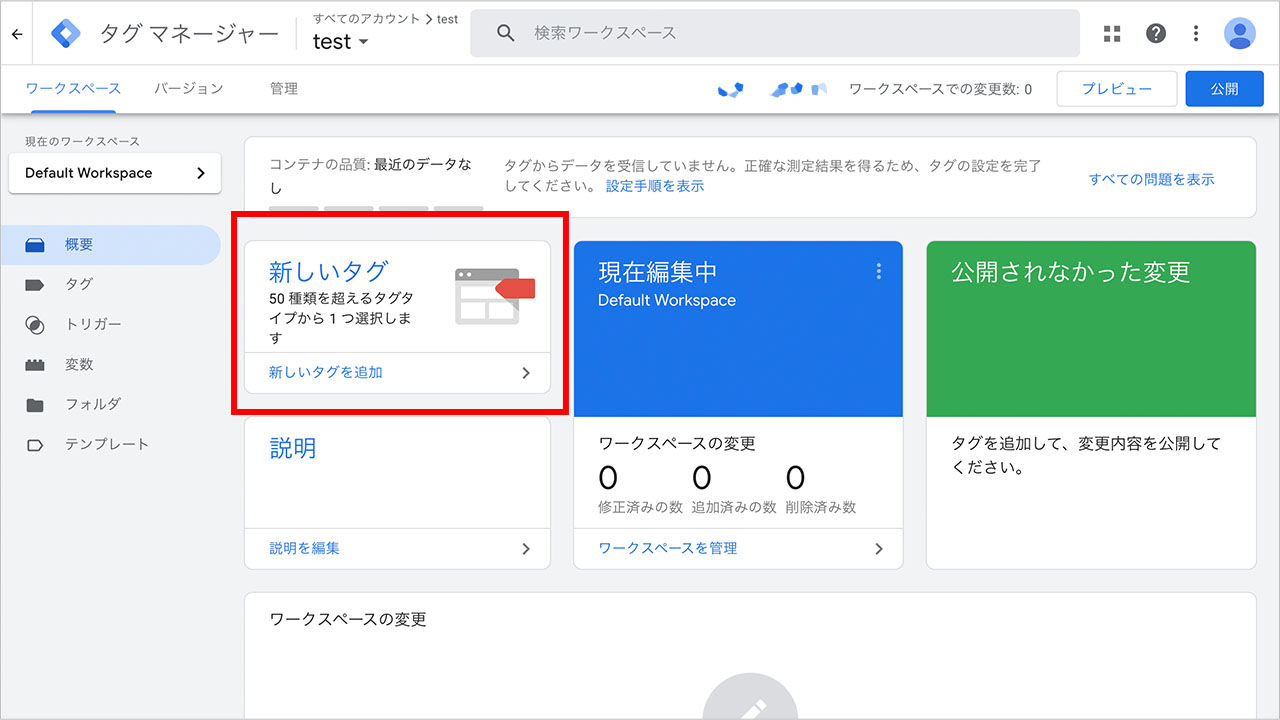Screen dimensions: 1280x720
Task: Click the back arrow at top left
Action: (16, 32)
